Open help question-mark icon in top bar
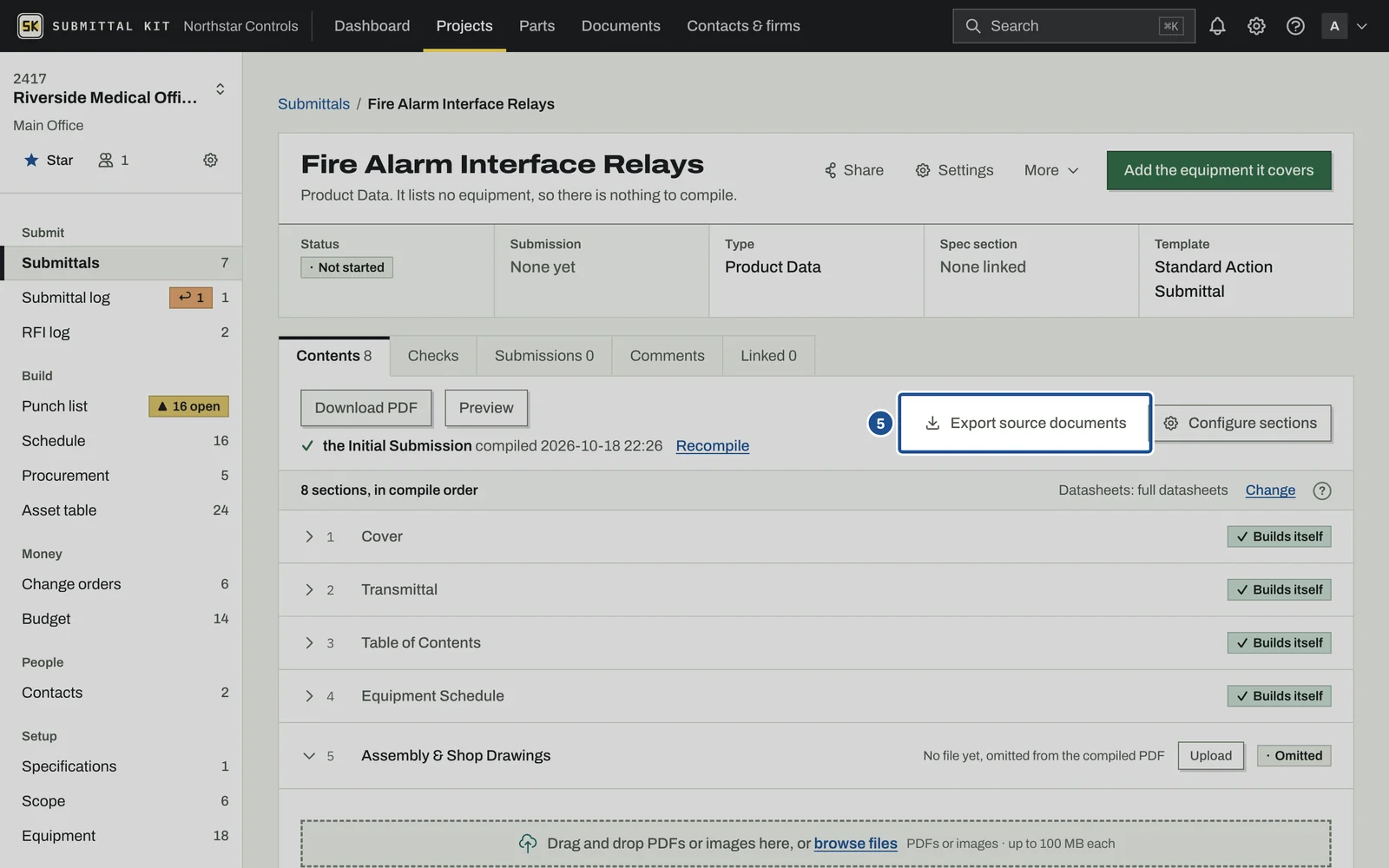The width and height of the screenshot is (1389, 868). (1295, 26)
